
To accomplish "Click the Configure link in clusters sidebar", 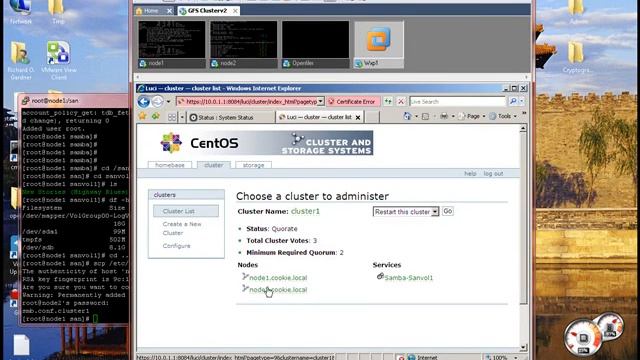I will point(176,246).
